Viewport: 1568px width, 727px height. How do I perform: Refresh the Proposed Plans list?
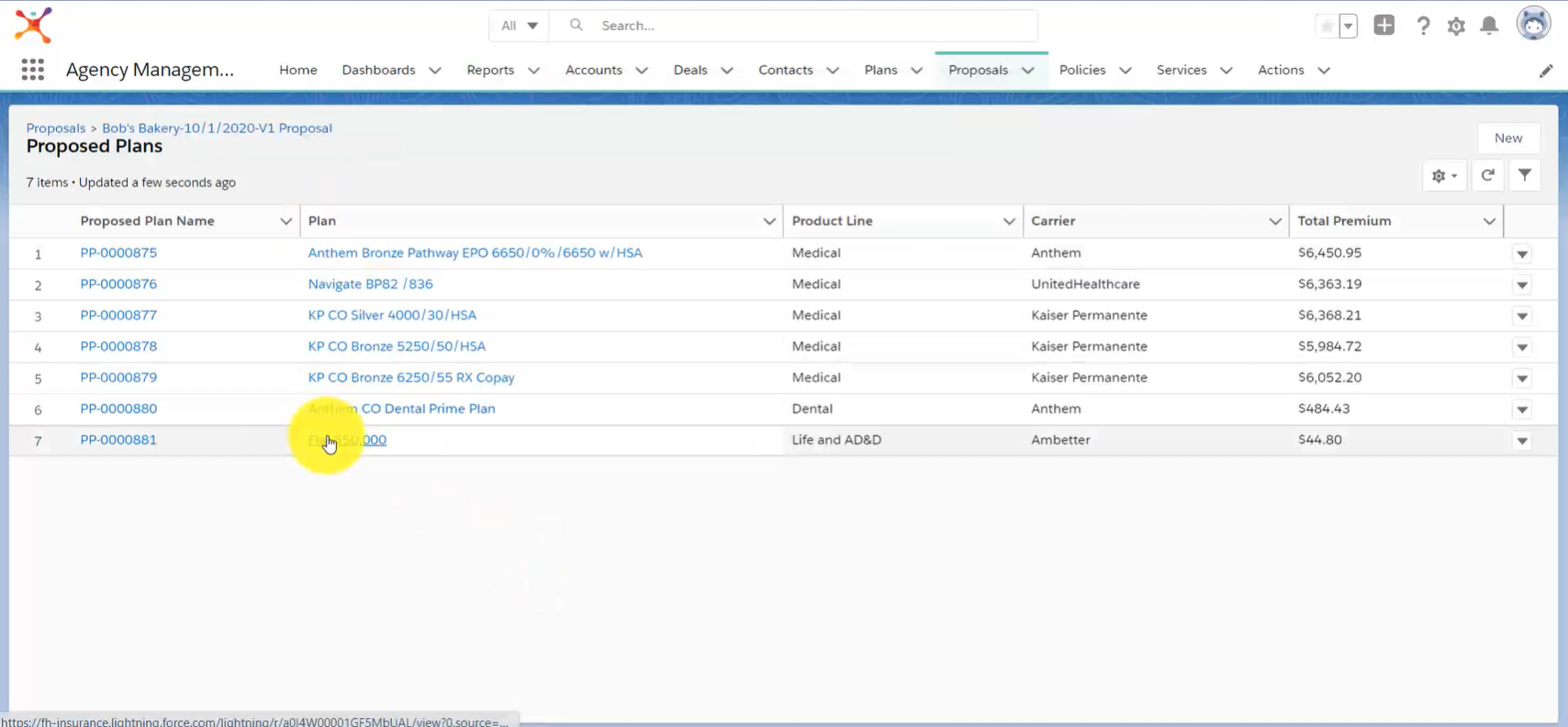1487,175
